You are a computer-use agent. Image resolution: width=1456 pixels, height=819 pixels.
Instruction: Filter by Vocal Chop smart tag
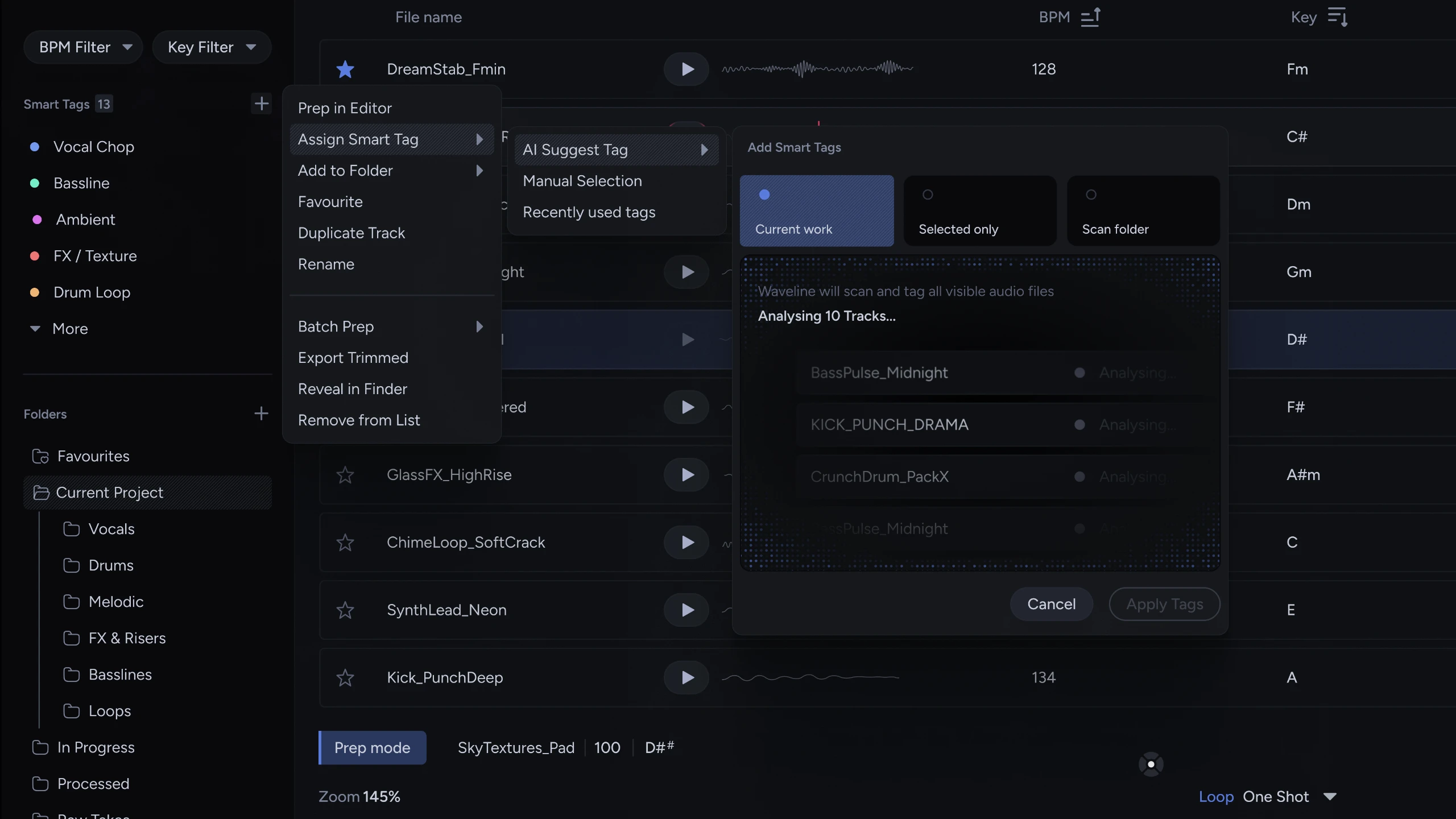[82, 147]
